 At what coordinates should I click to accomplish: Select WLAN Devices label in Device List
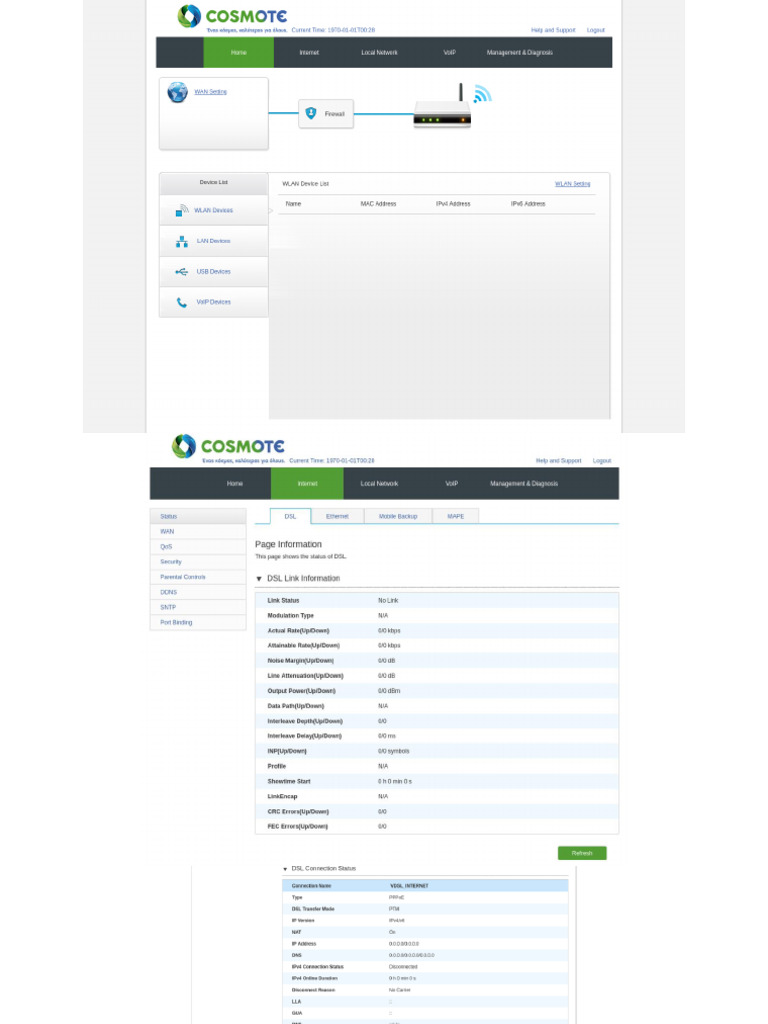point(214,210)
